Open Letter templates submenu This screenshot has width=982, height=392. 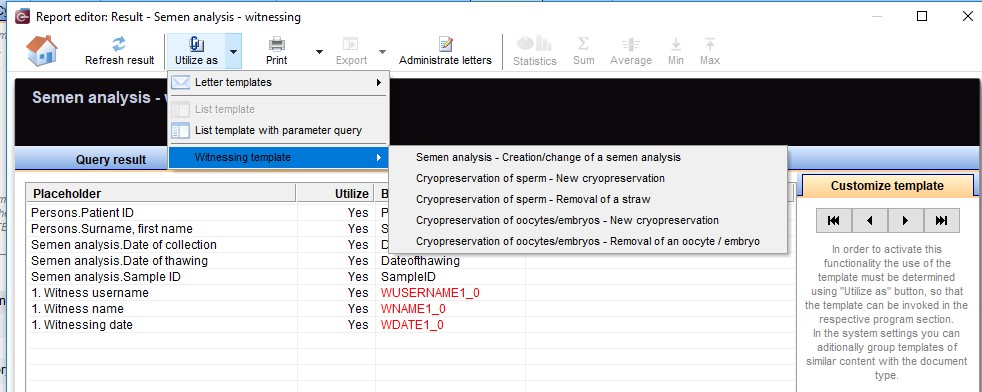pyautogui.click(x=279, y=82)
